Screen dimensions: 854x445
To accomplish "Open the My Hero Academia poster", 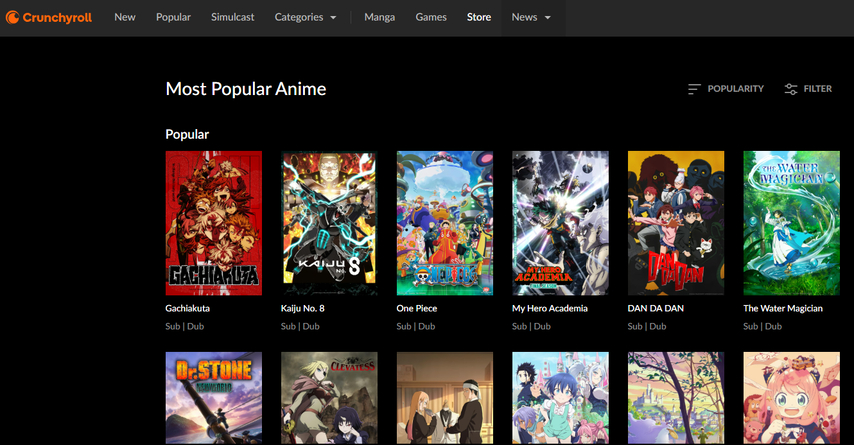I will pos(560,223).
